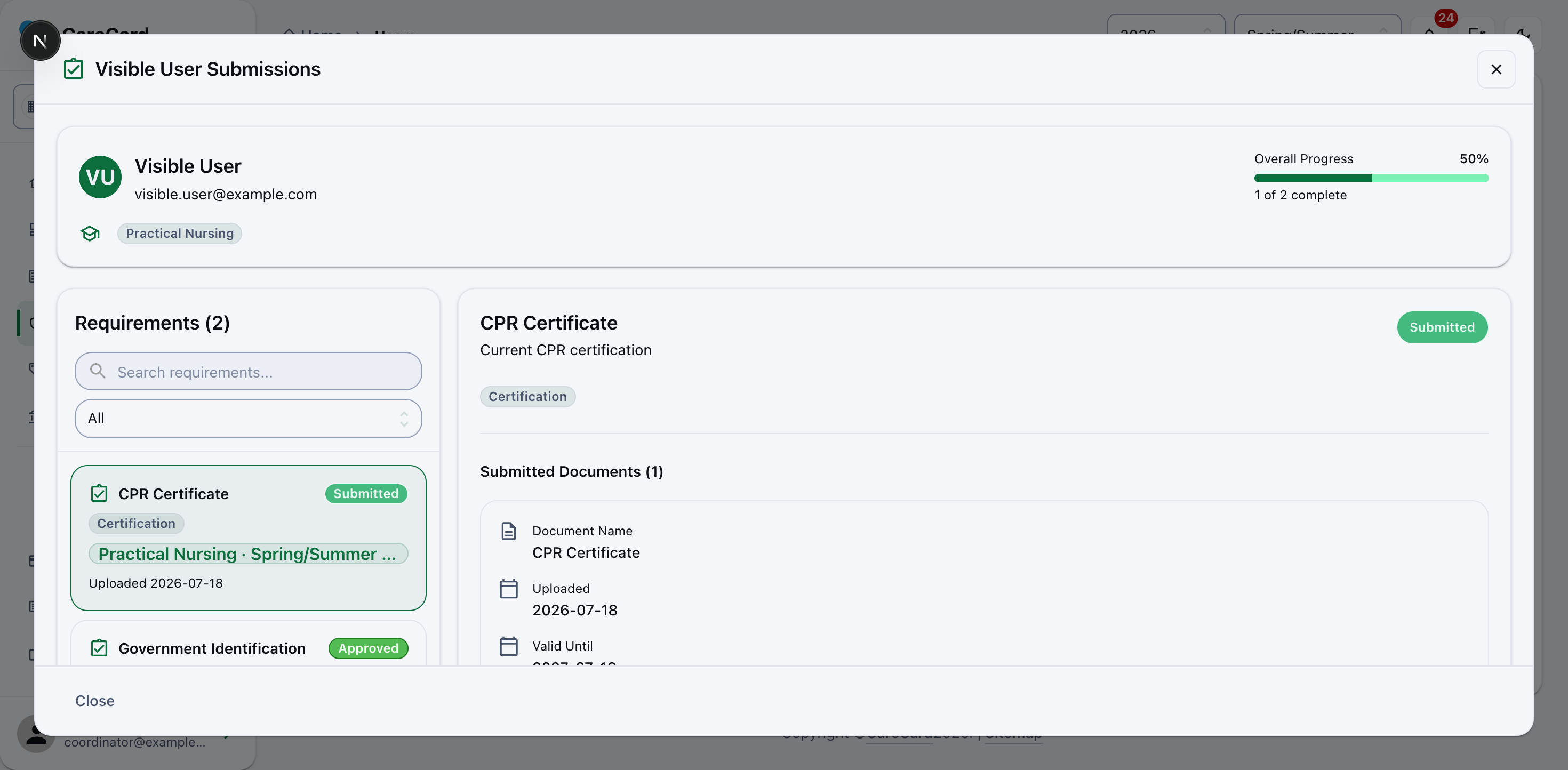Click the Certification tag on CPR card
1568x770 pixels.
point(136,523)
